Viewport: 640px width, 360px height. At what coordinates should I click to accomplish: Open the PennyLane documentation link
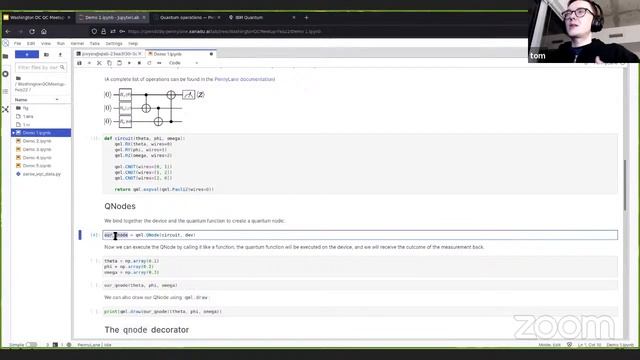coord(244,79)
